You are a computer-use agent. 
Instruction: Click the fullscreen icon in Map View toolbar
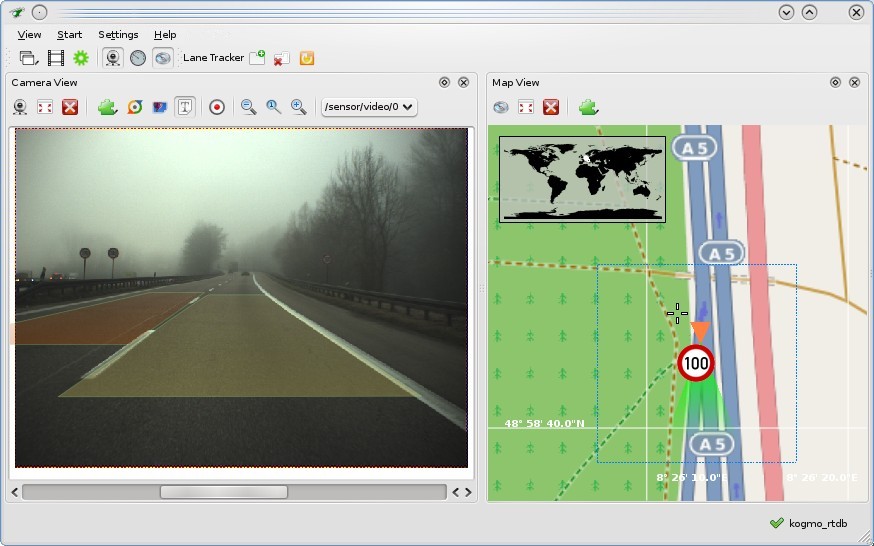525,107
